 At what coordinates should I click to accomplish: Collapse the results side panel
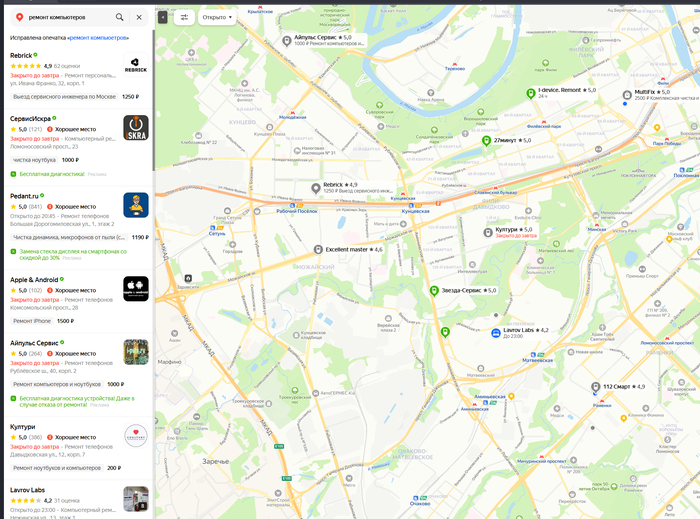click(x=163, y=17)
